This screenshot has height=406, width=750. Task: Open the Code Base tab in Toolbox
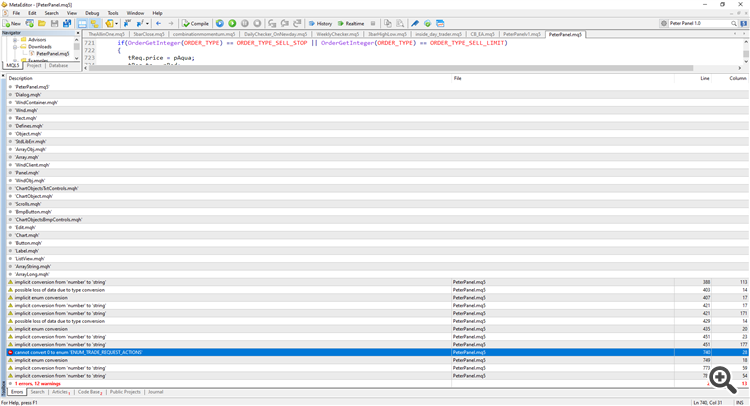90,392
